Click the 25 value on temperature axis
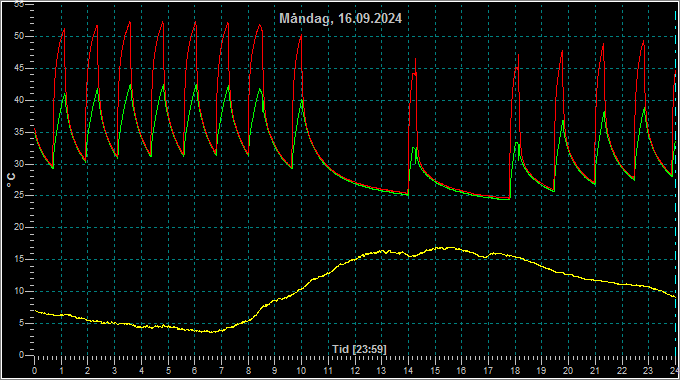This screenshot has height=380, width=680. tap(19, 196)
